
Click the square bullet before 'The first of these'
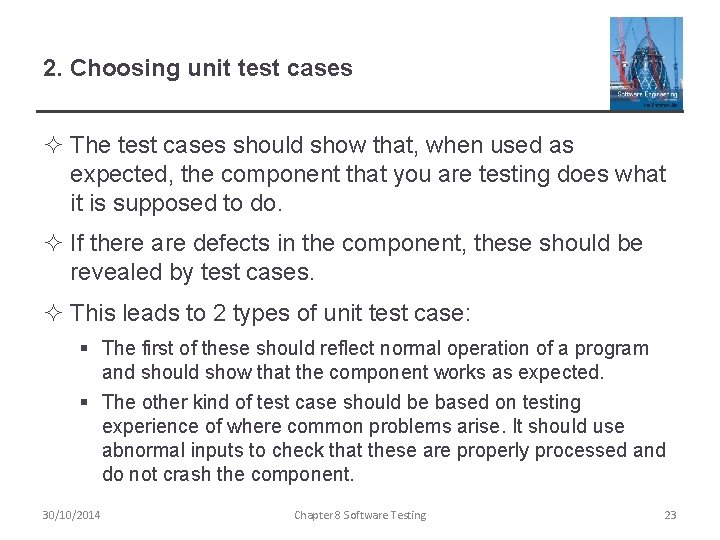click(x=84, y=348)
